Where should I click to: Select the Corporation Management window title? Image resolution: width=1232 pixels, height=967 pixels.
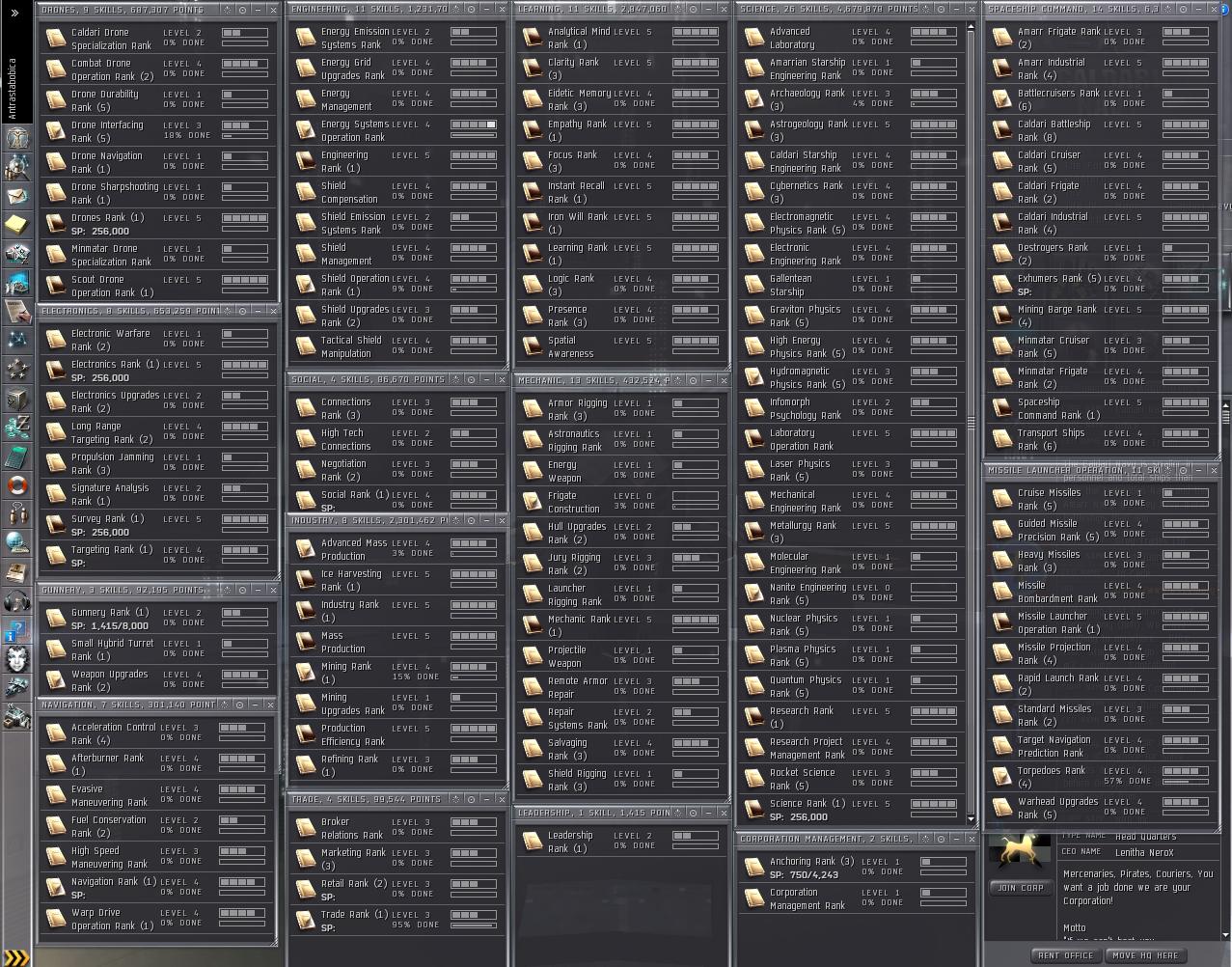[x=827, y=839]
